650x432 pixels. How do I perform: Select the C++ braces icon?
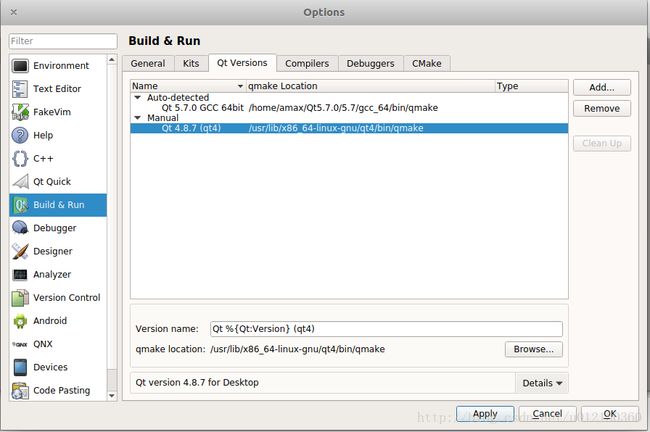click(x=20, y=158)
